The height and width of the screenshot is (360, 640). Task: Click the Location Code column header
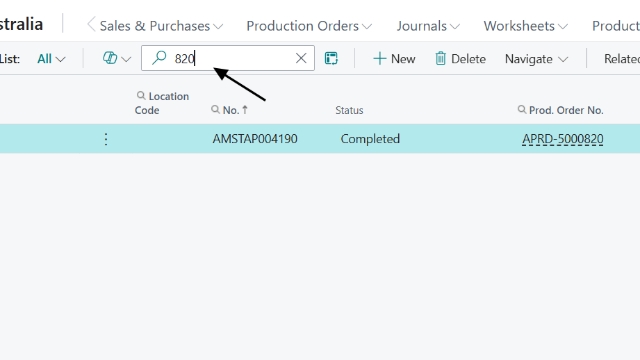pyautogui.click(x=162, y=103)
